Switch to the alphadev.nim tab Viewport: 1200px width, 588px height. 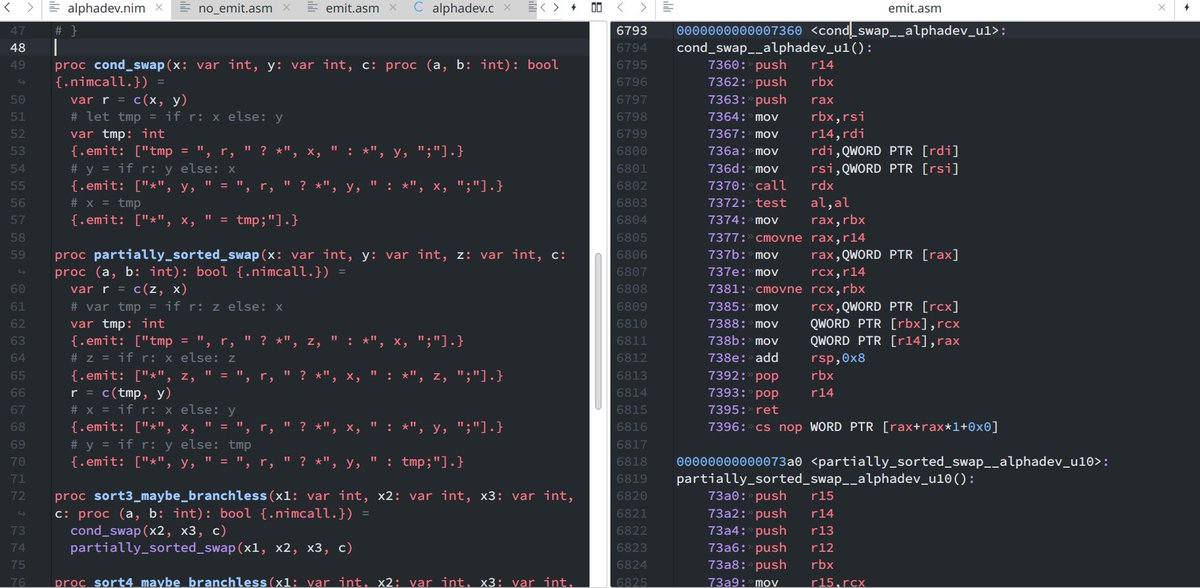(105, 9)
